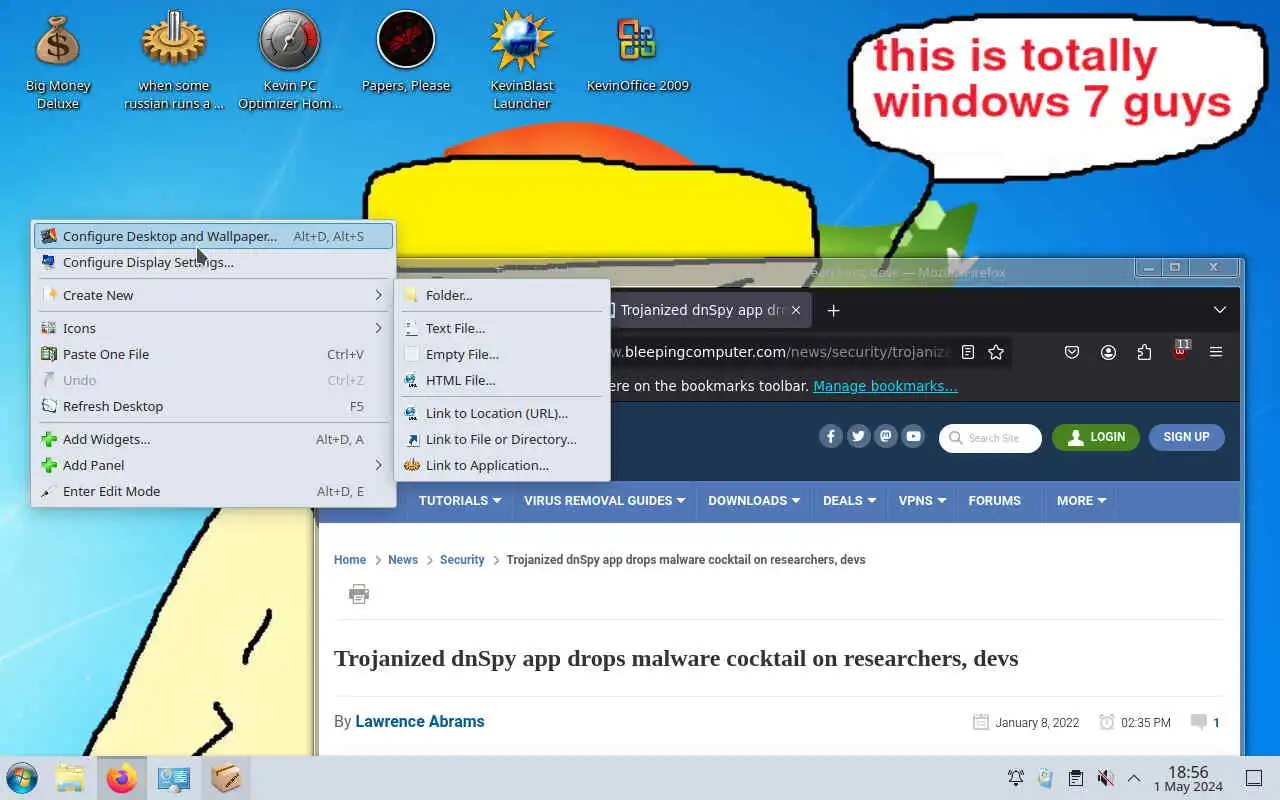Image resolution: width=1280 pixels, height=800 pixels.
Task: Unmute the audio volume tray icon
Action: pyautogui.click(x=1105, y=778)
